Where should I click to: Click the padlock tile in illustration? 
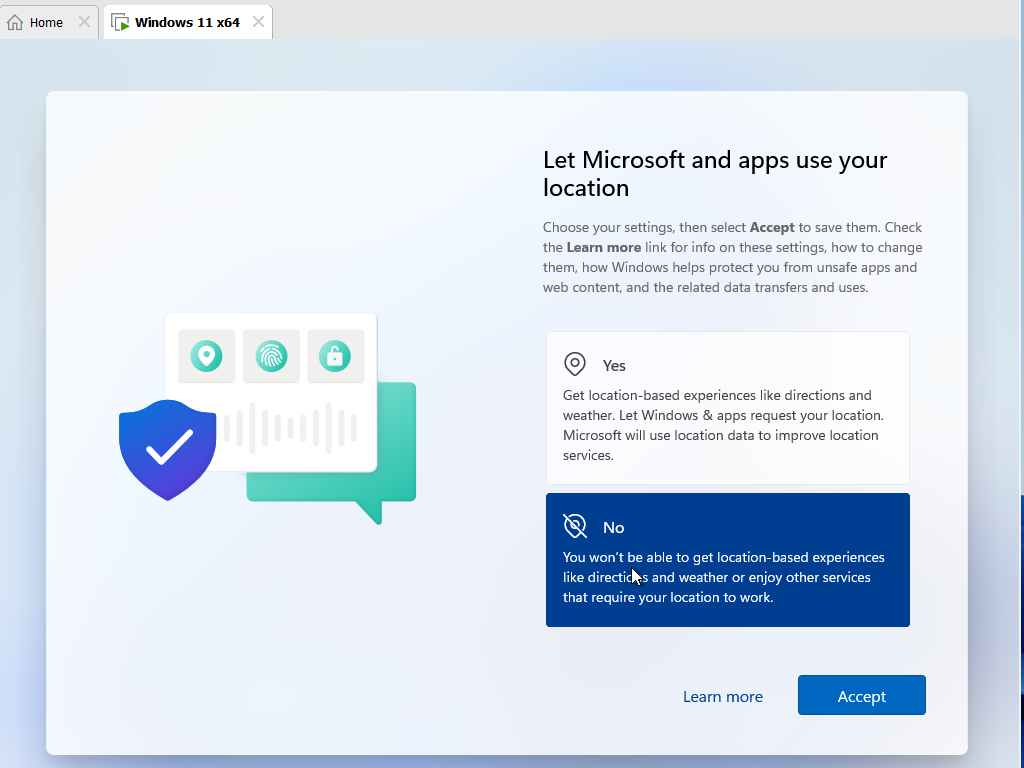pyautogui.click(x=335, y=356)
